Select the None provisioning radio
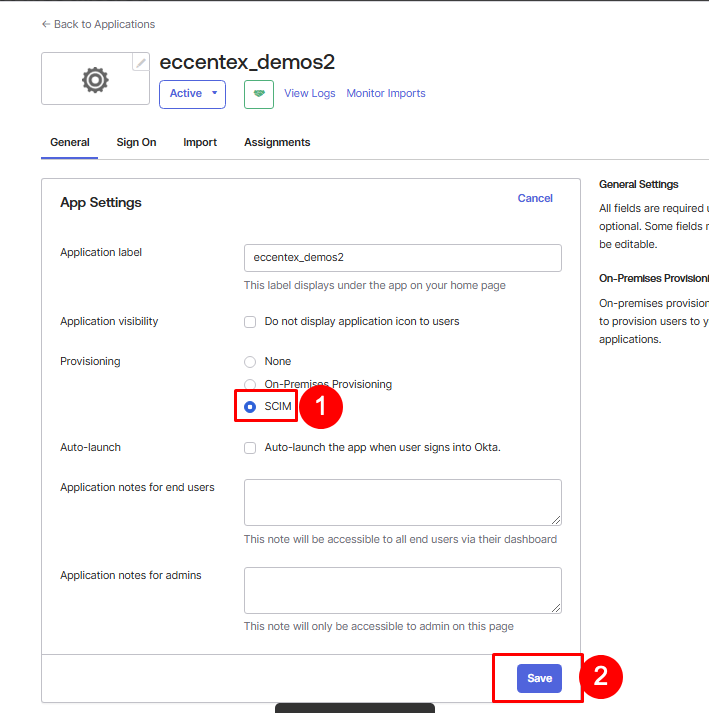709x713 pixels. point(250,362)
